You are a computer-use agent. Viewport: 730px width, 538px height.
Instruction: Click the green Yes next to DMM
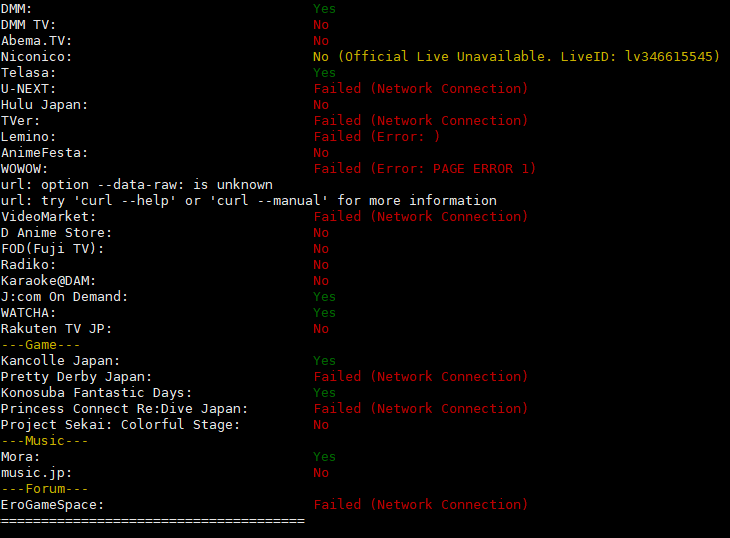click(x=324, y=9)
